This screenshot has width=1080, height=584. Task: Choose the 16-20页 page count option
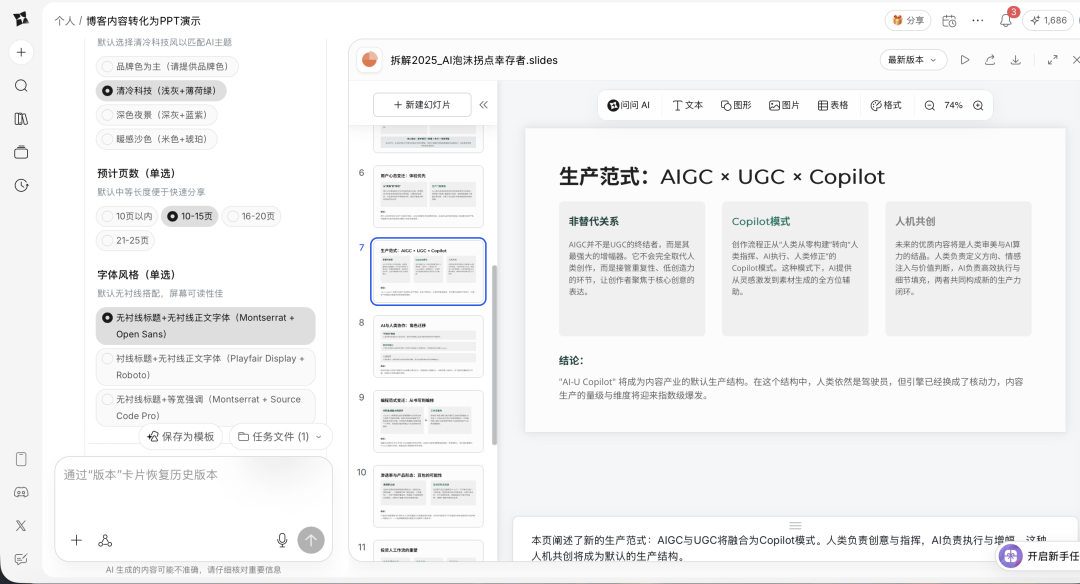(x=251, y=216)
